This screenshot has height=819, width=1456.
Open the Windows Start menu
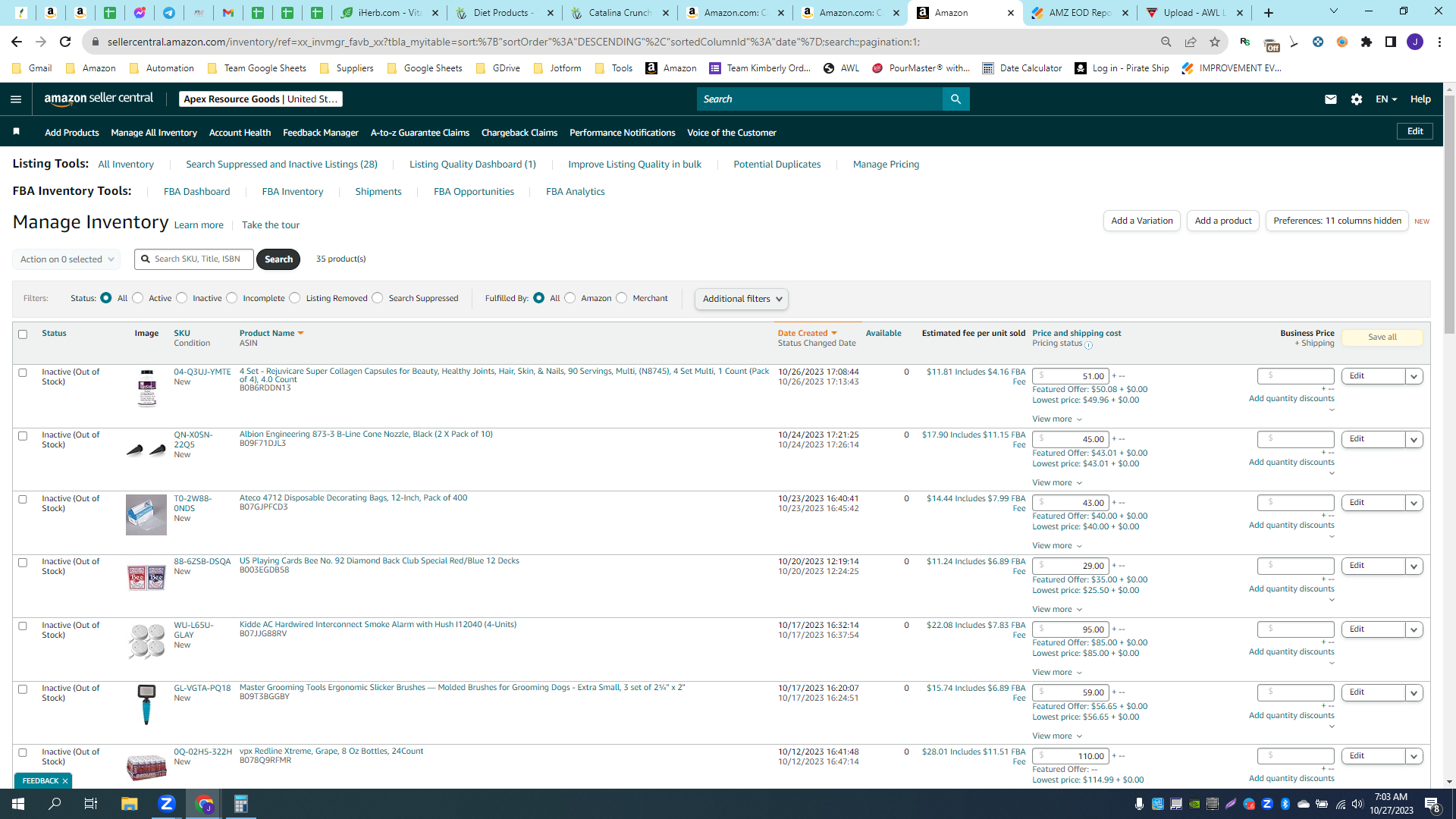(x=18, y=804)
